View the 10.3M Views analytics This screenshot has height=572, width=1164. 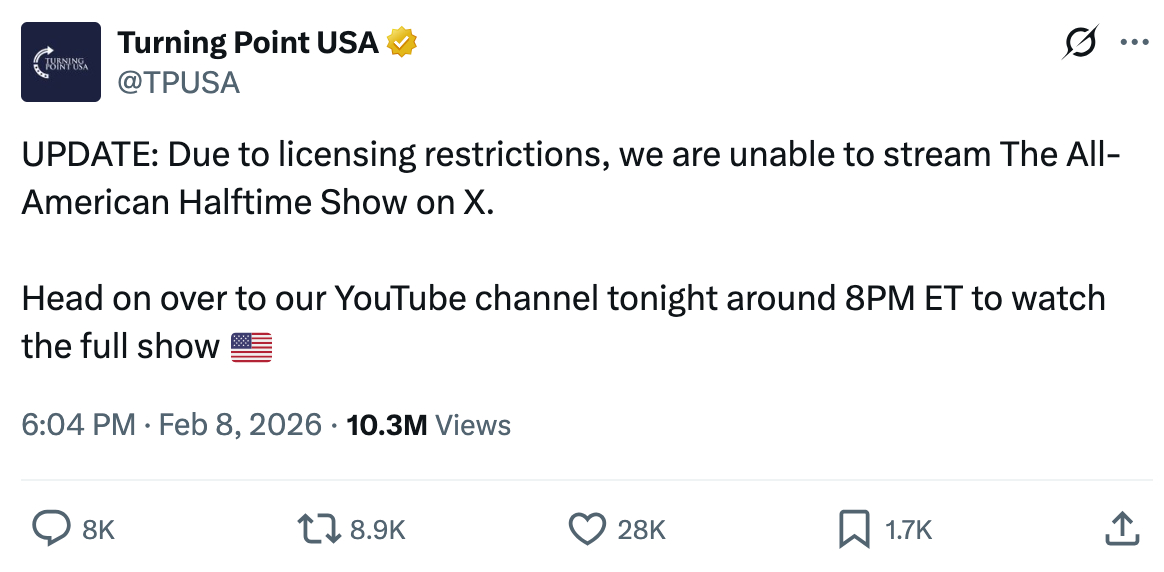pos(428,425)
